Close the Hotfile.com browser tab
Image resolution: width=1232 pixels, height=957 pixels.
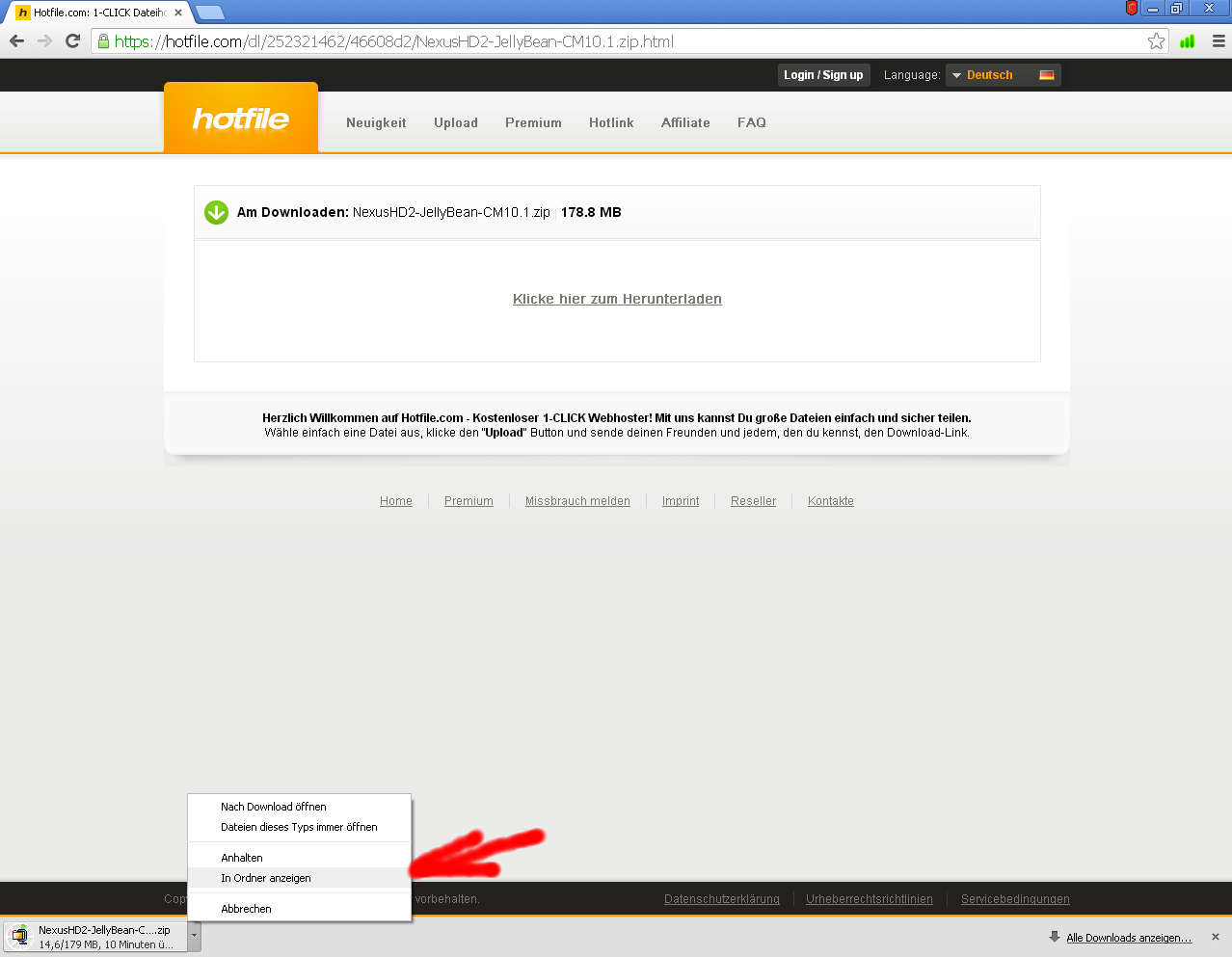(x=178, y=13)
